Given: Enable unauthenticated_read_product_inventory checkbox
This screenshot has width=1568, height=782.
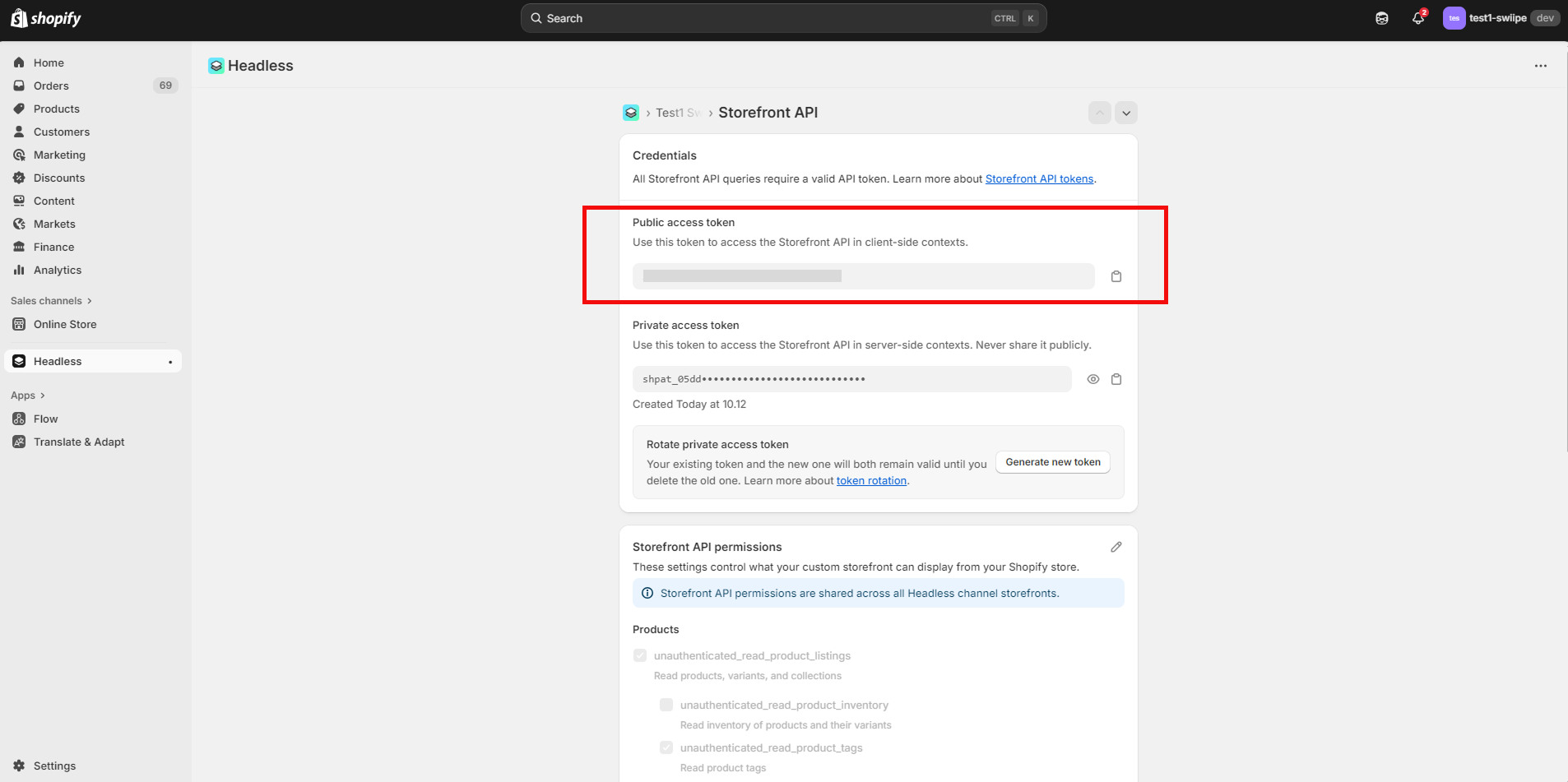Looking at the screenshot, I should [666, 705].
